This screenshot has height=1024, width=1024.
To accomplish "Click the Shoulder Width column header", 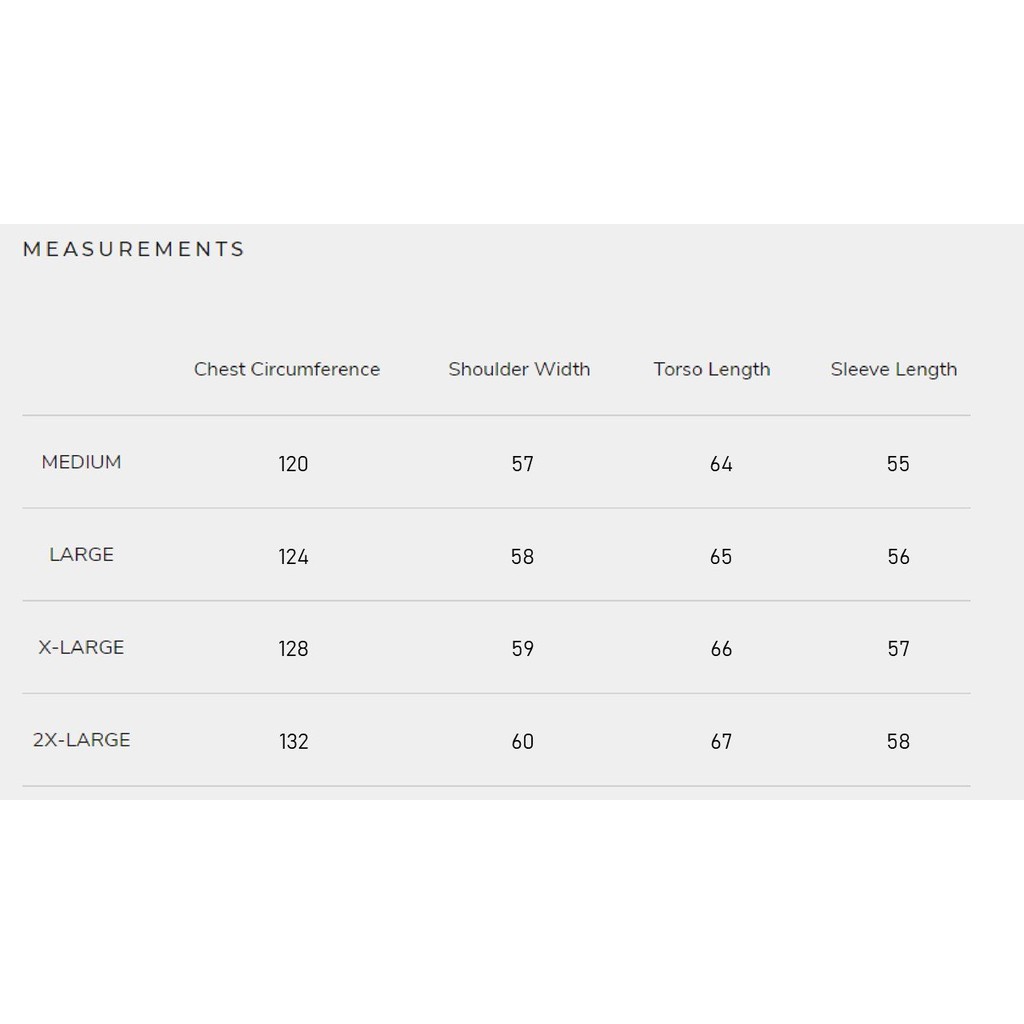I will [519, 369].
